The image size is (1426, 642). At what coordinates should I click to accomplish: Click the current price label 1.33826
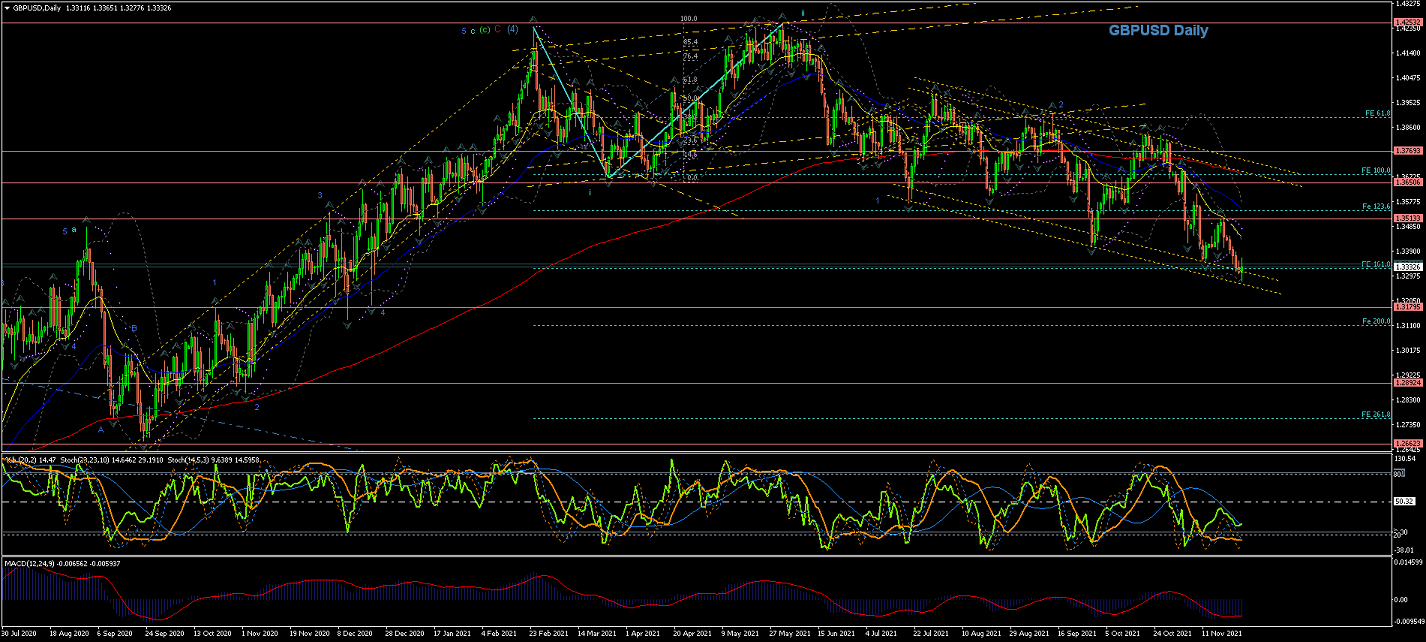click(x=1408, y=267)
